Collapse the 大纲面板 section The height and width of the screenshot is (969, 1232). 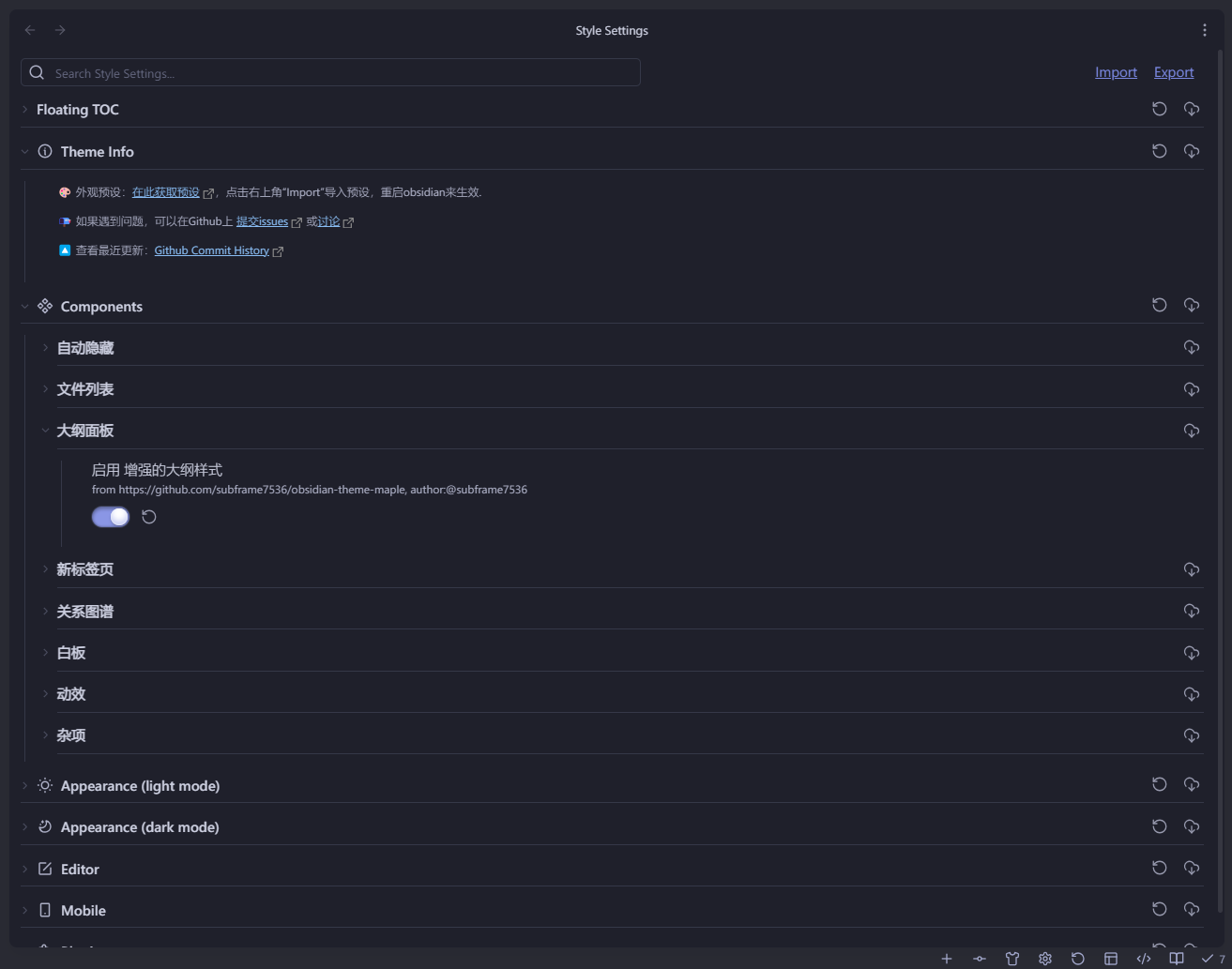click(x=84, y=431)
